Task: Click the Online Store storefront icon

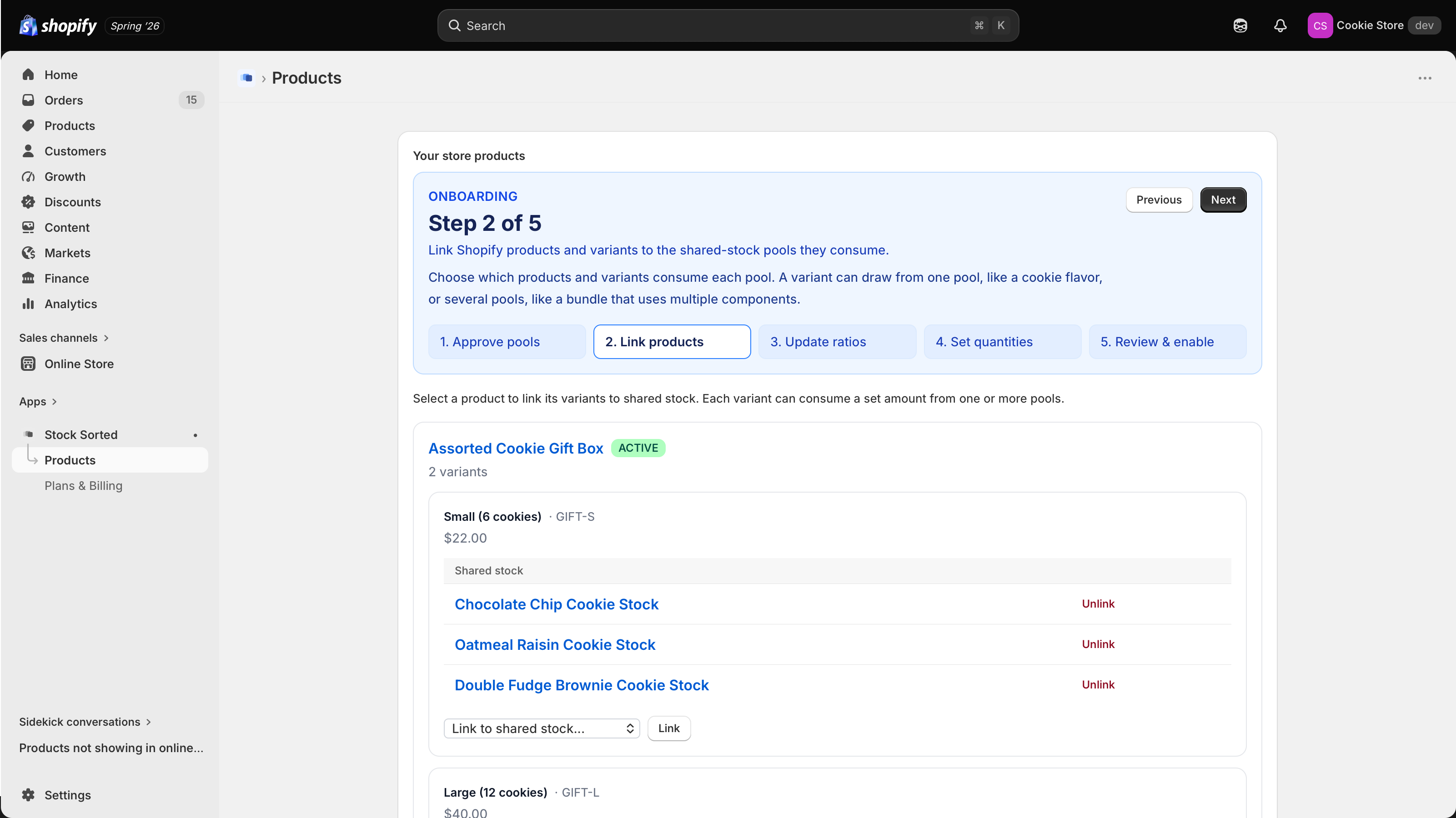Action: 28,363
